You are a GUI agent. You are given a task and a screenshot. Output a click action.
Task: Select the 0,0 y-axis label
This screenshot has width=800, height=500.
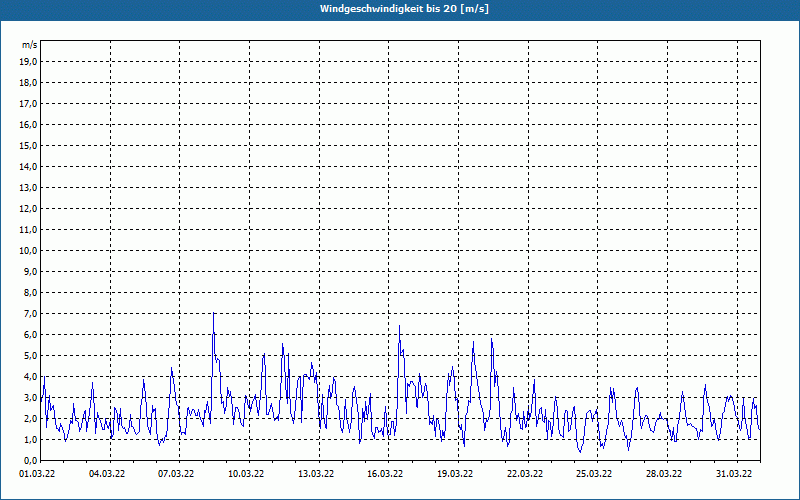coord(30,460)
